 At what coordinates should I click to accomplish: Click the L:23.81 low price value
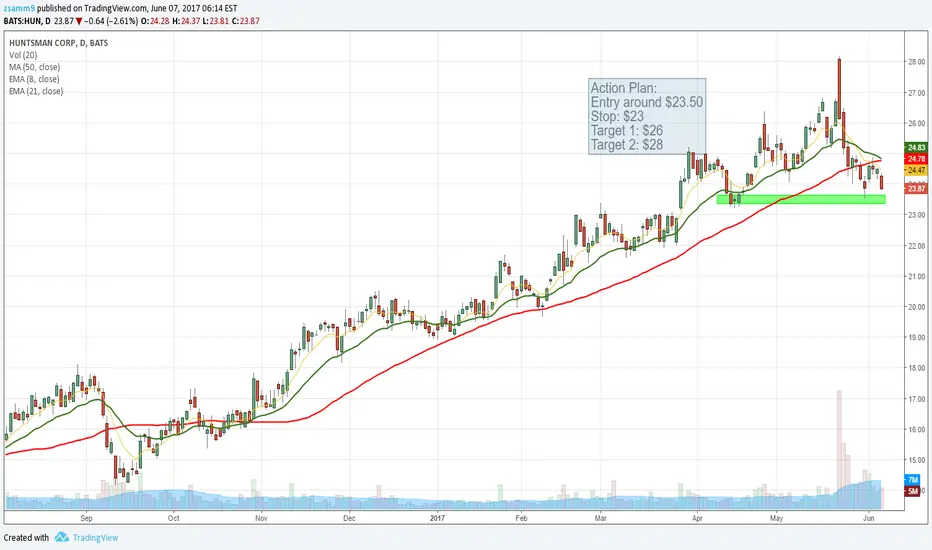[216, 21]
